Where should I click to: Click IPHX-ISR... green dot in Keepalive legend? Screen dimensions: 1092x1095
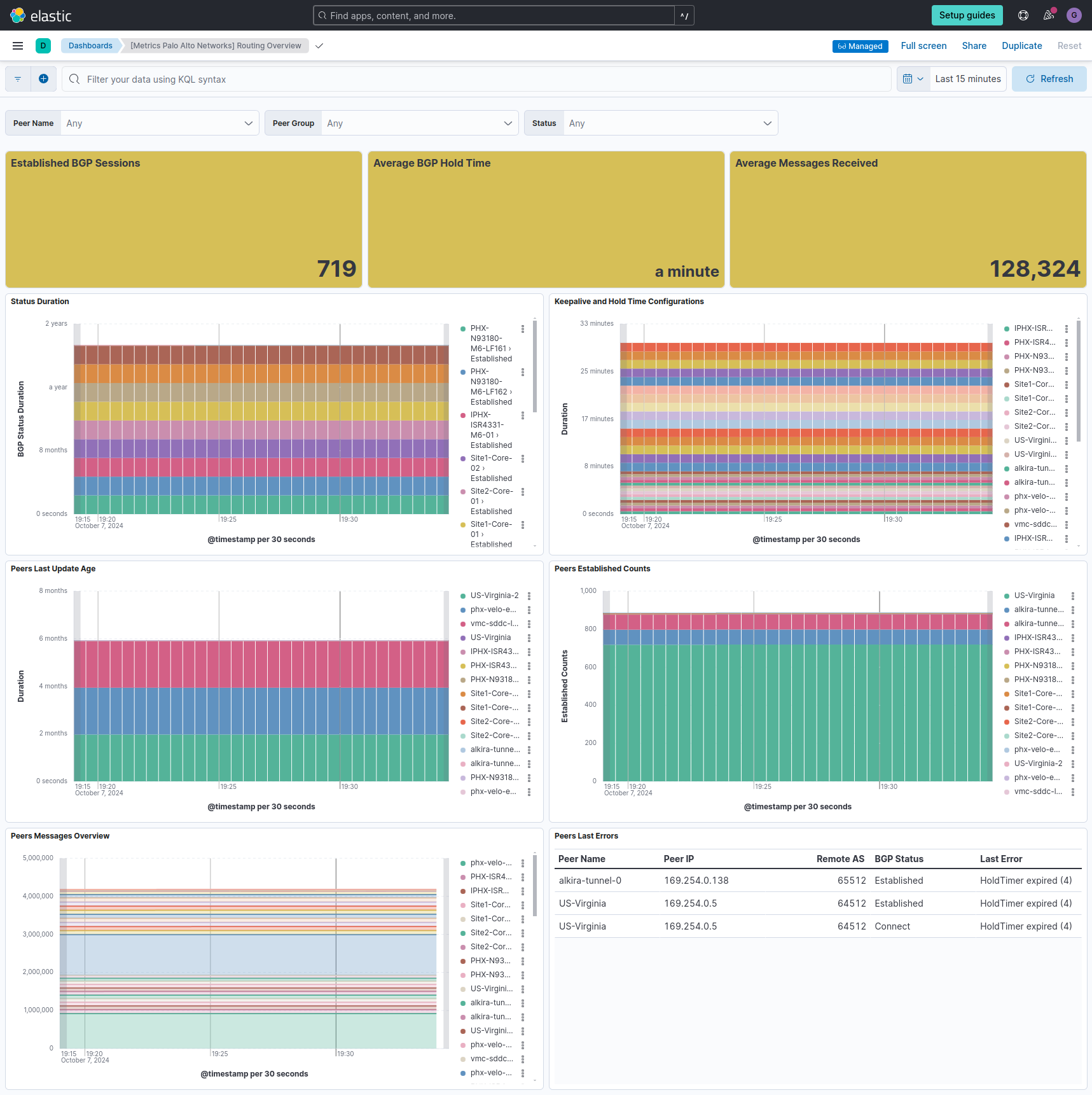[1007, 329]
